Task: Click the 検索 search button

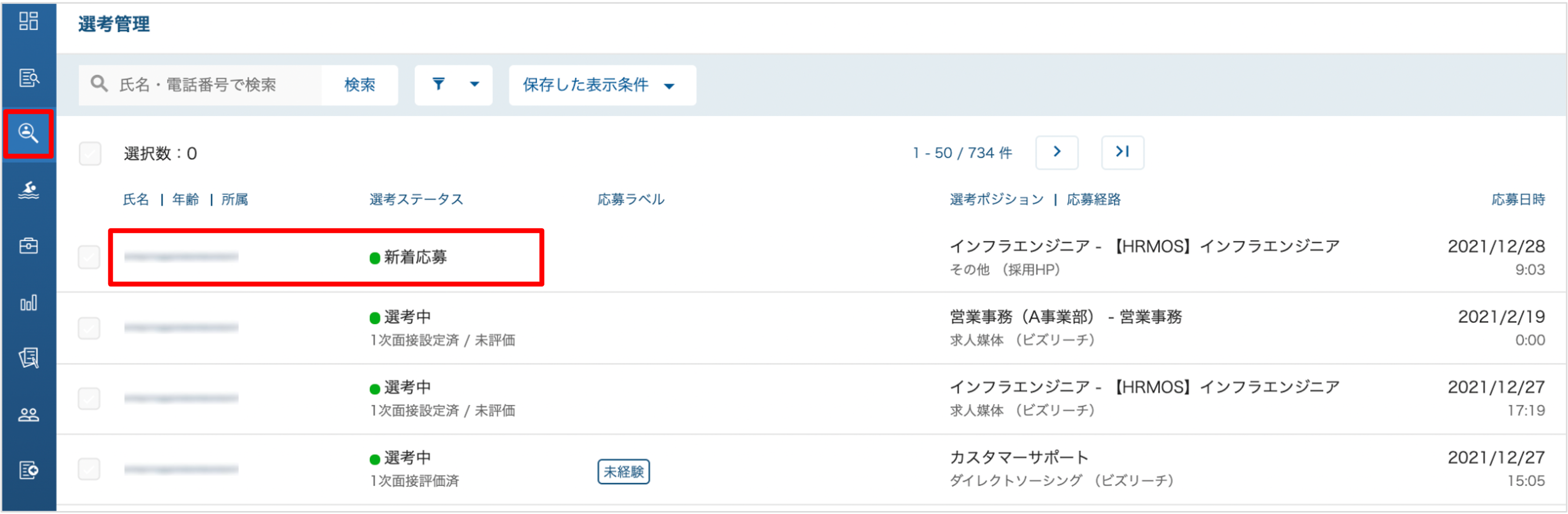Action: [x=360, y=85]
